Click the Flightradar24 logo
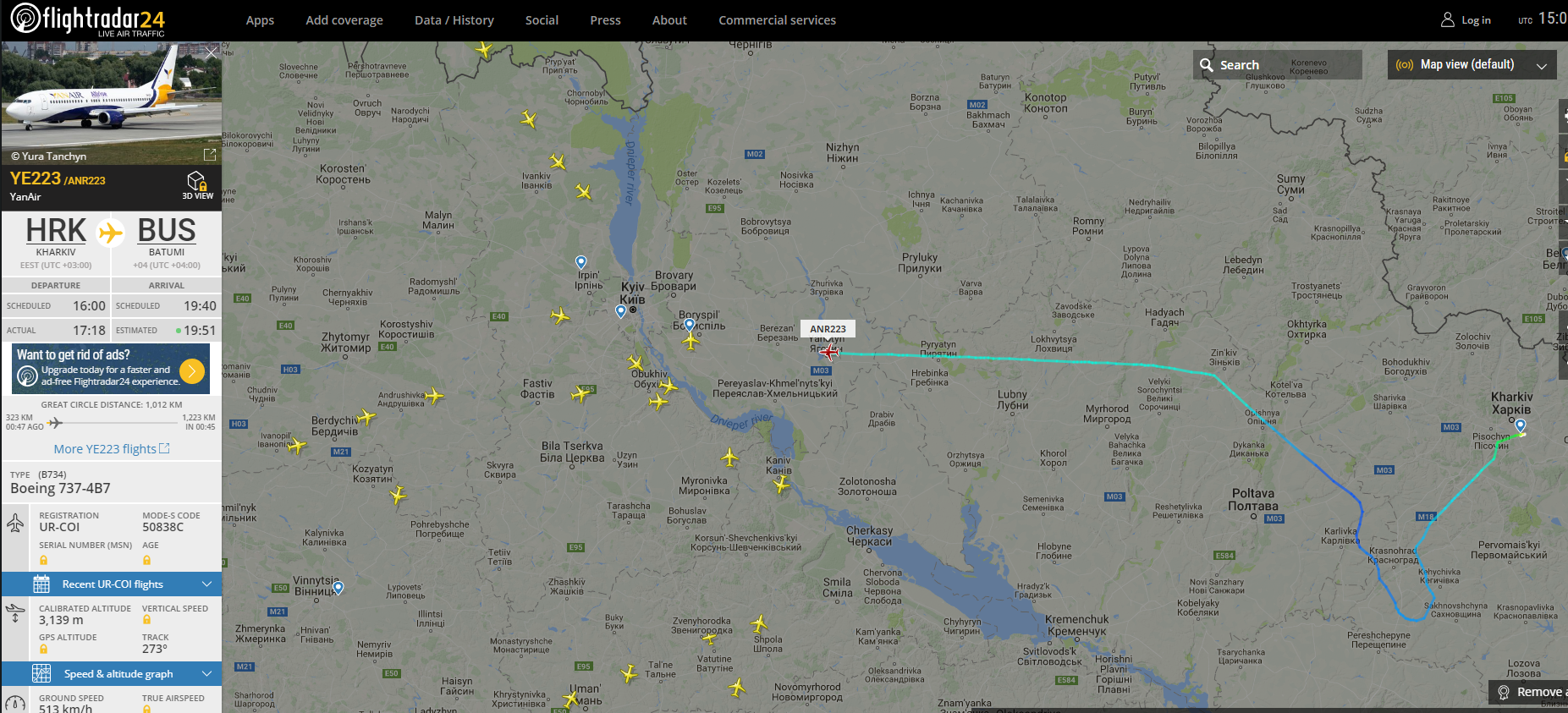The width and height of the screenshot is (1568, 713). (87, 19)
